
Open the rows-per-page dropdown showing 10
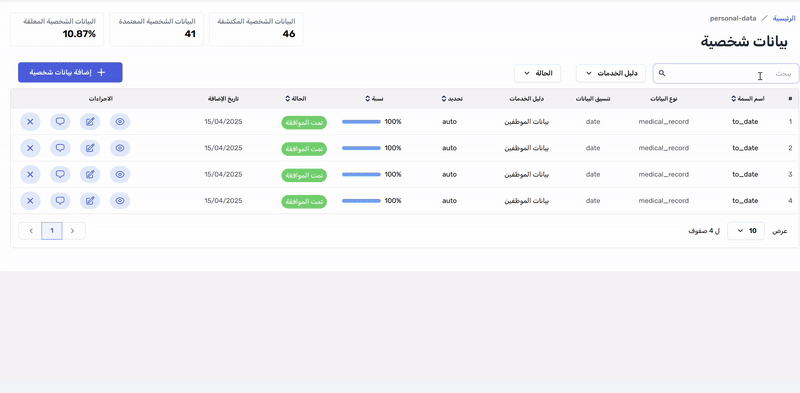746,231
